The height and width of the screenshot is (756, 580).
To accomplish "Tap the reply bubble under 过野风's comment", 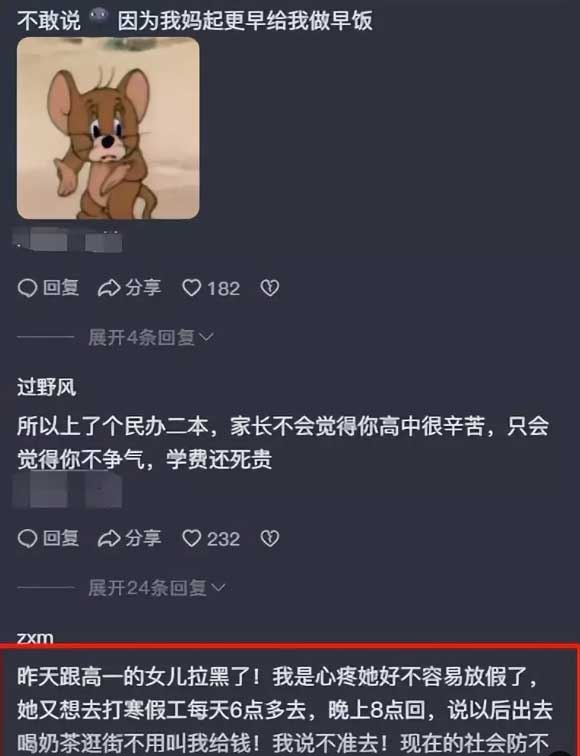I will (27, 538).
